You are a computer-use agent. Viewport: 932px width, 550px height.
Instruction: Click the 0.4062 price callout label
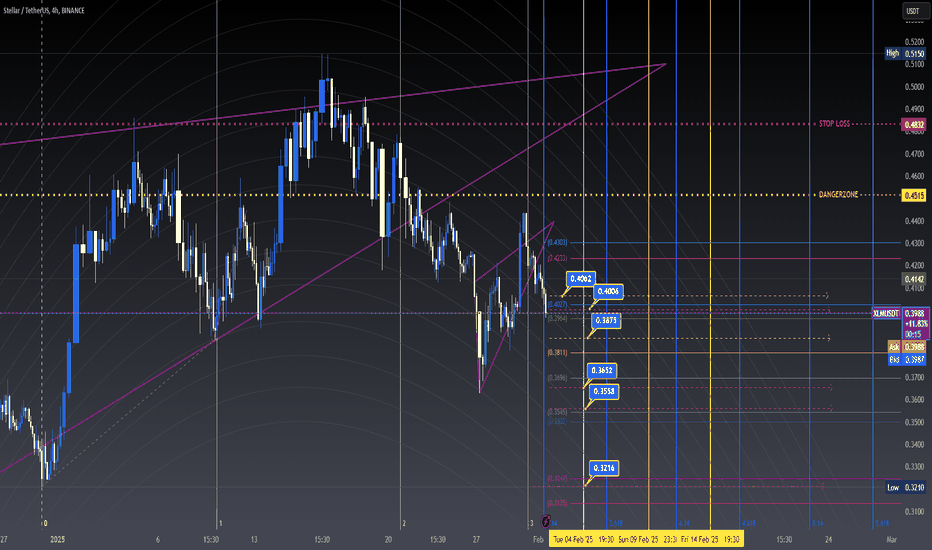(580, 278)
